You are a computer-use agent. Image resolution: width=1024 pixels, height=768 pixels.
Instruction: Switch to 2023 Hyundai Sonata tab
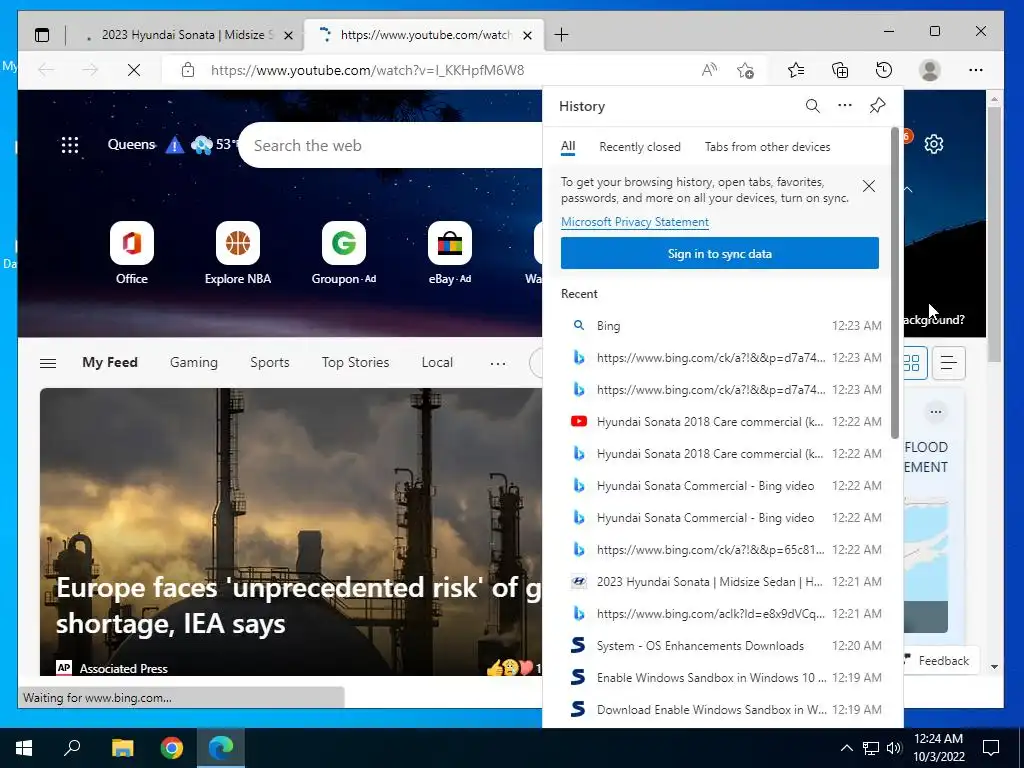point(187,35)
